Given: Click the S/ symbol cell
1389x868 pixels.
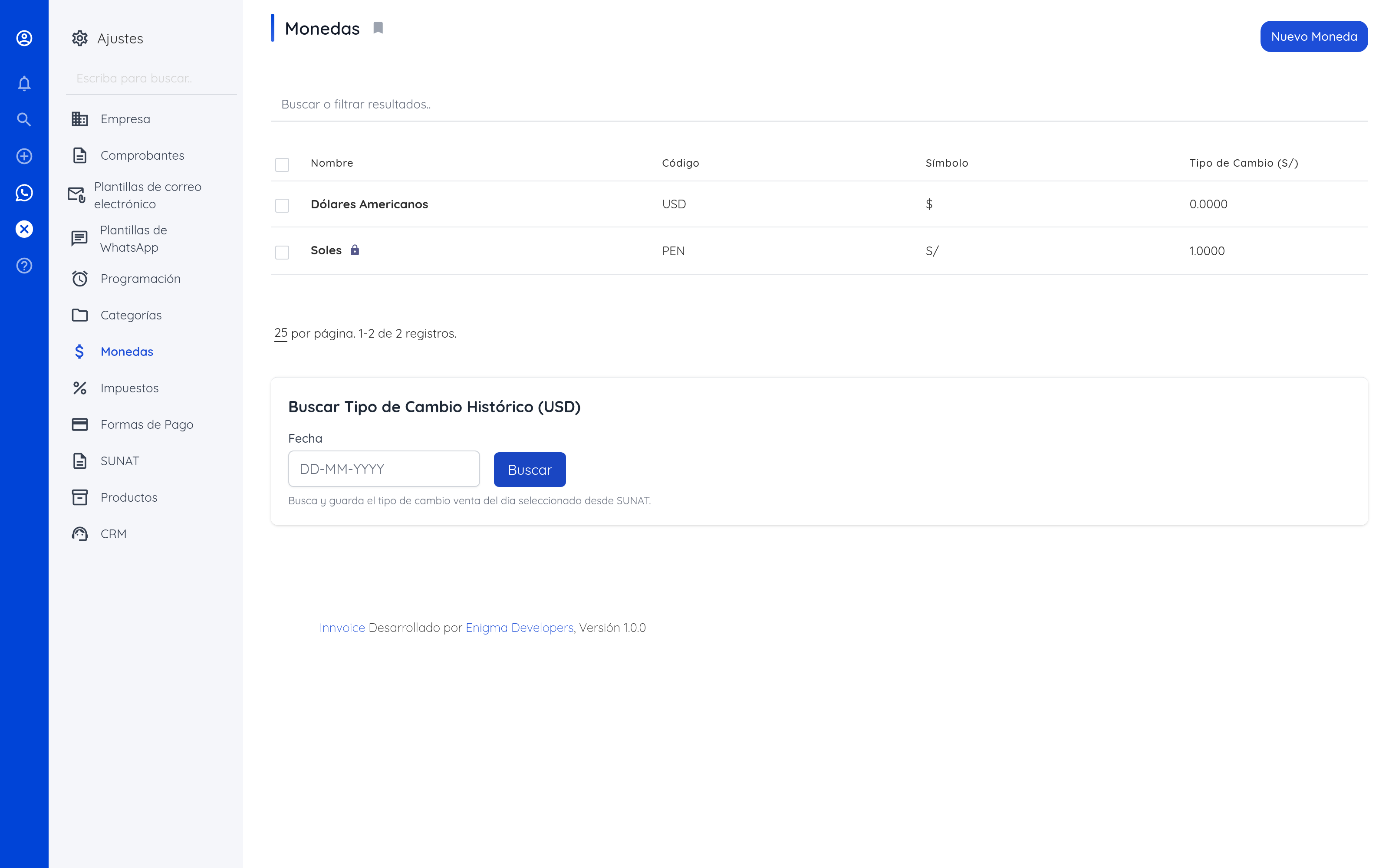Looking at the screenshot, I should click(x=931, y=251).
